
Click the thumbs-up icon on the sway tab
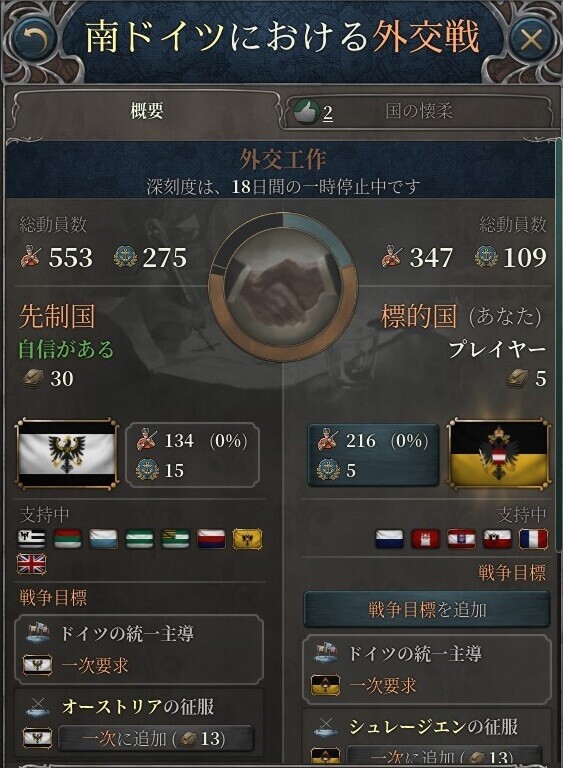click(306, 112)
